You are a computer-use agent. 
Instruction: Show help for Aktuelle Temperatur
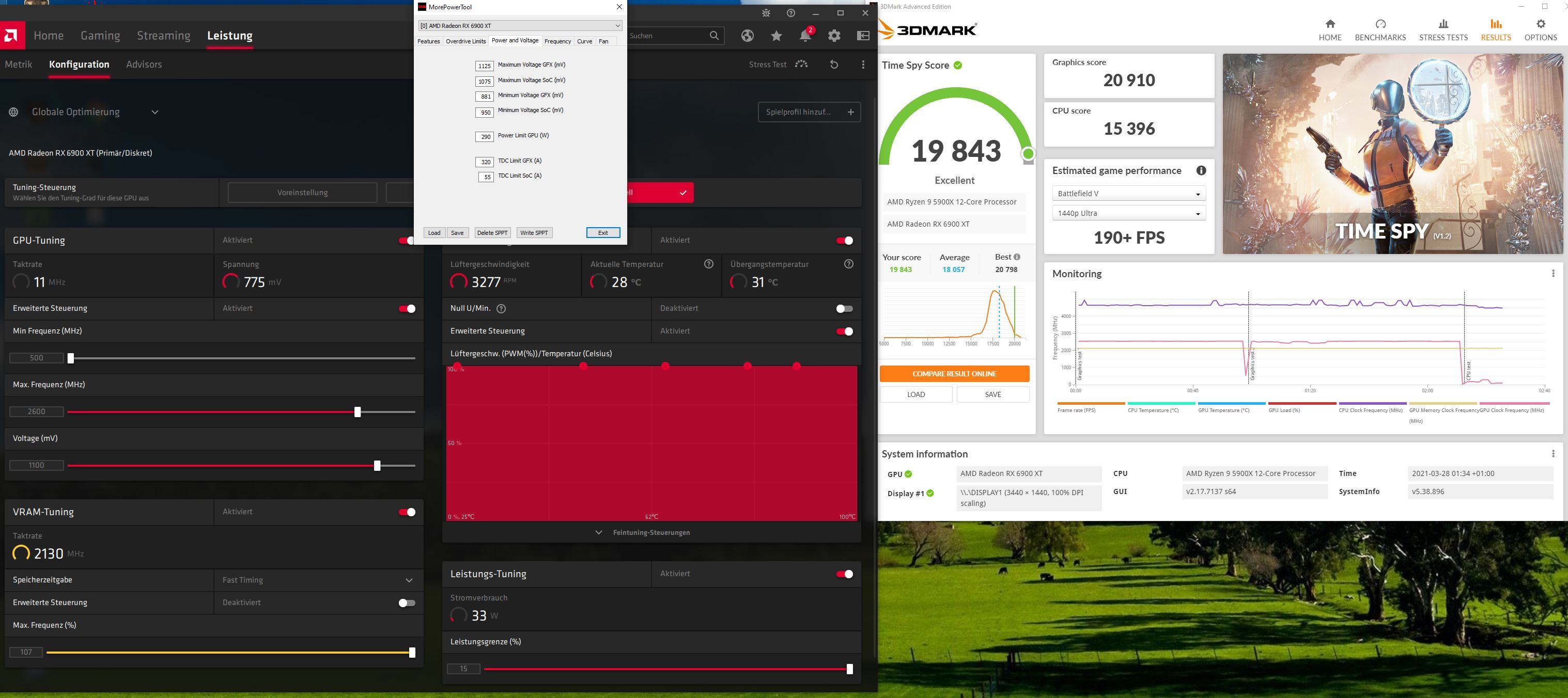708,264
